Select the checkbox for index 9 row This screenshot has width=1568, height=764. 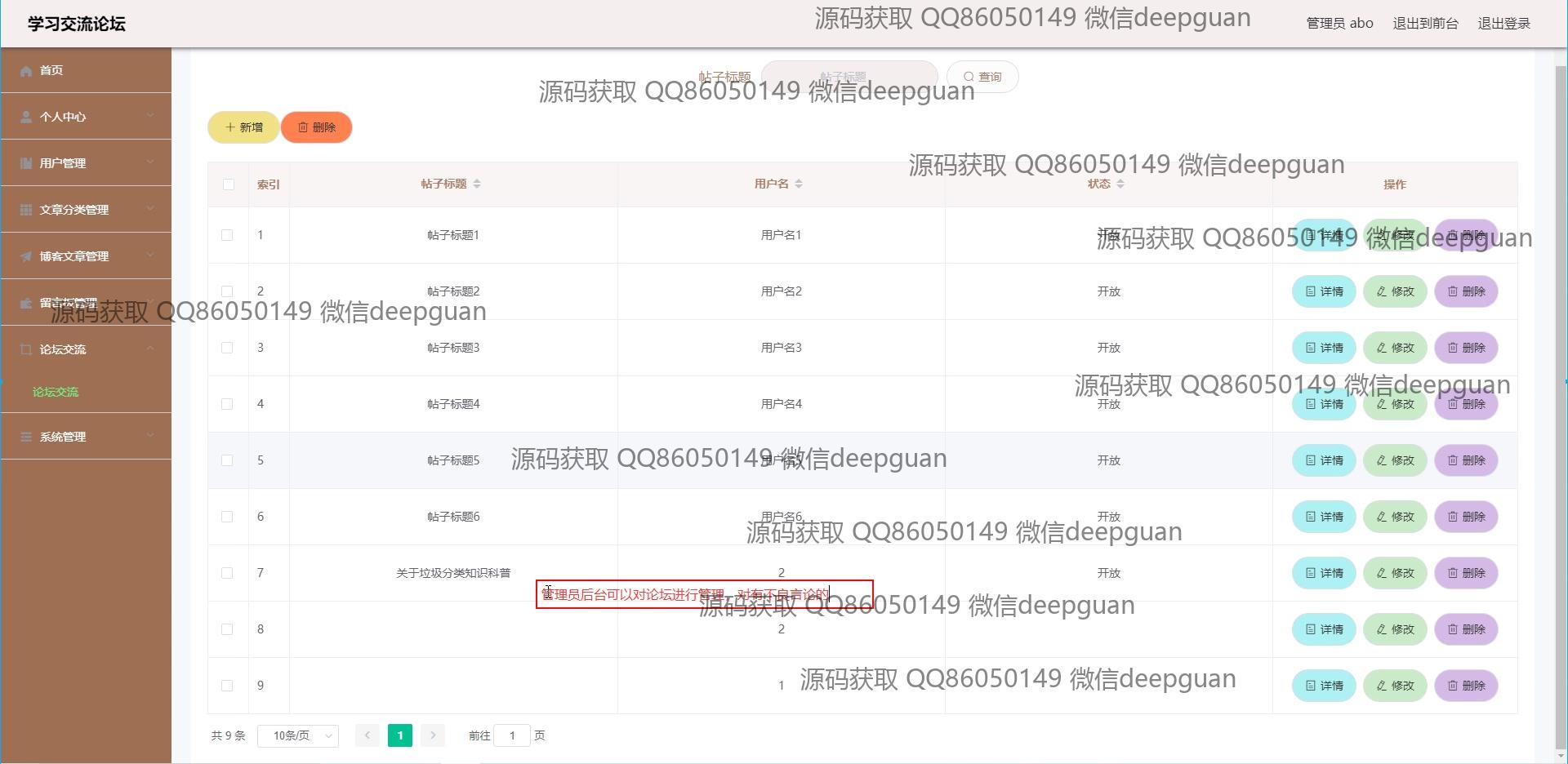[227, 686]
